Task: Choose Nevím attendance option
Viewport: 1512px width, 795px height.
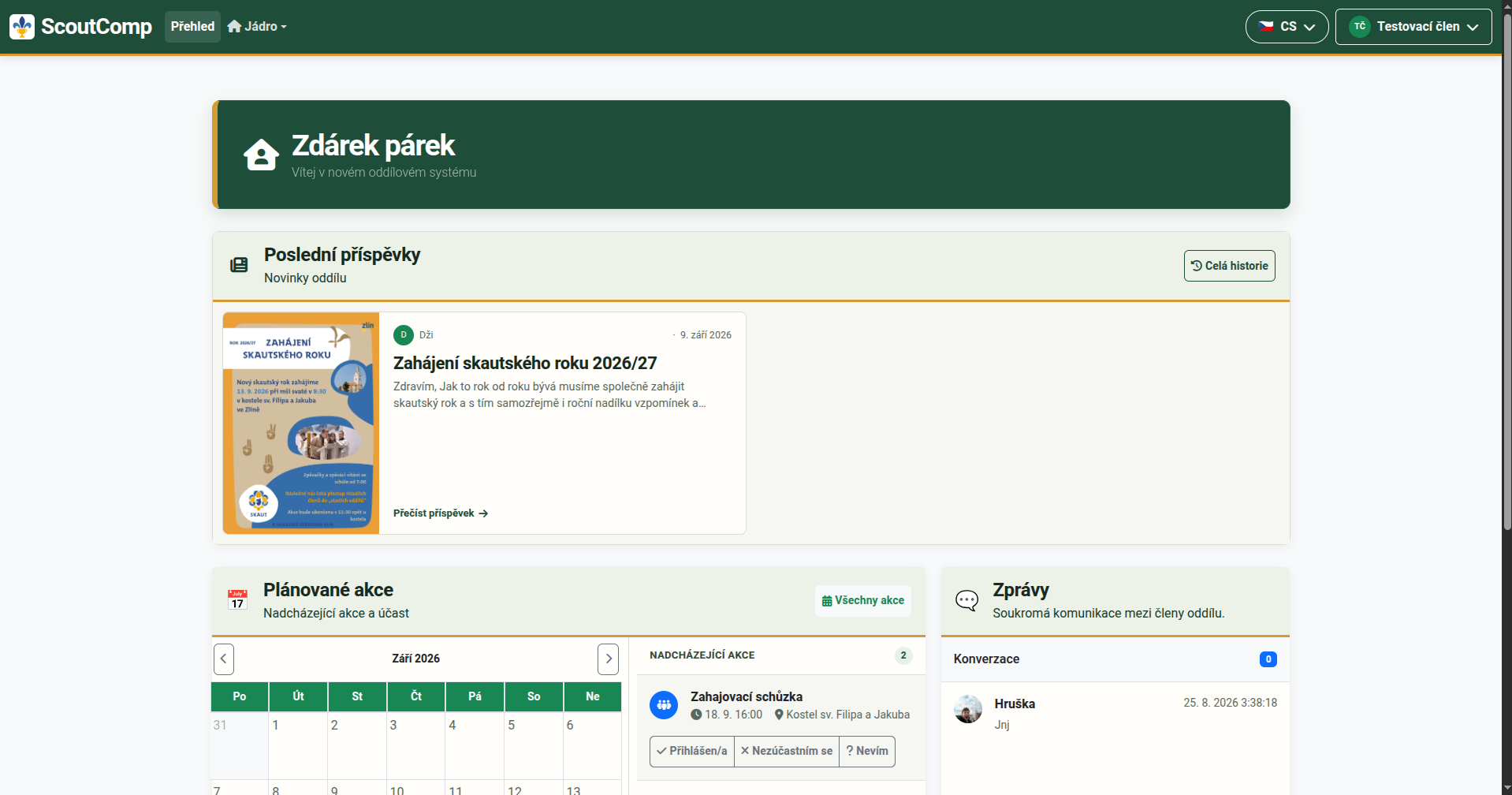Action: click(x=867, y=752)
